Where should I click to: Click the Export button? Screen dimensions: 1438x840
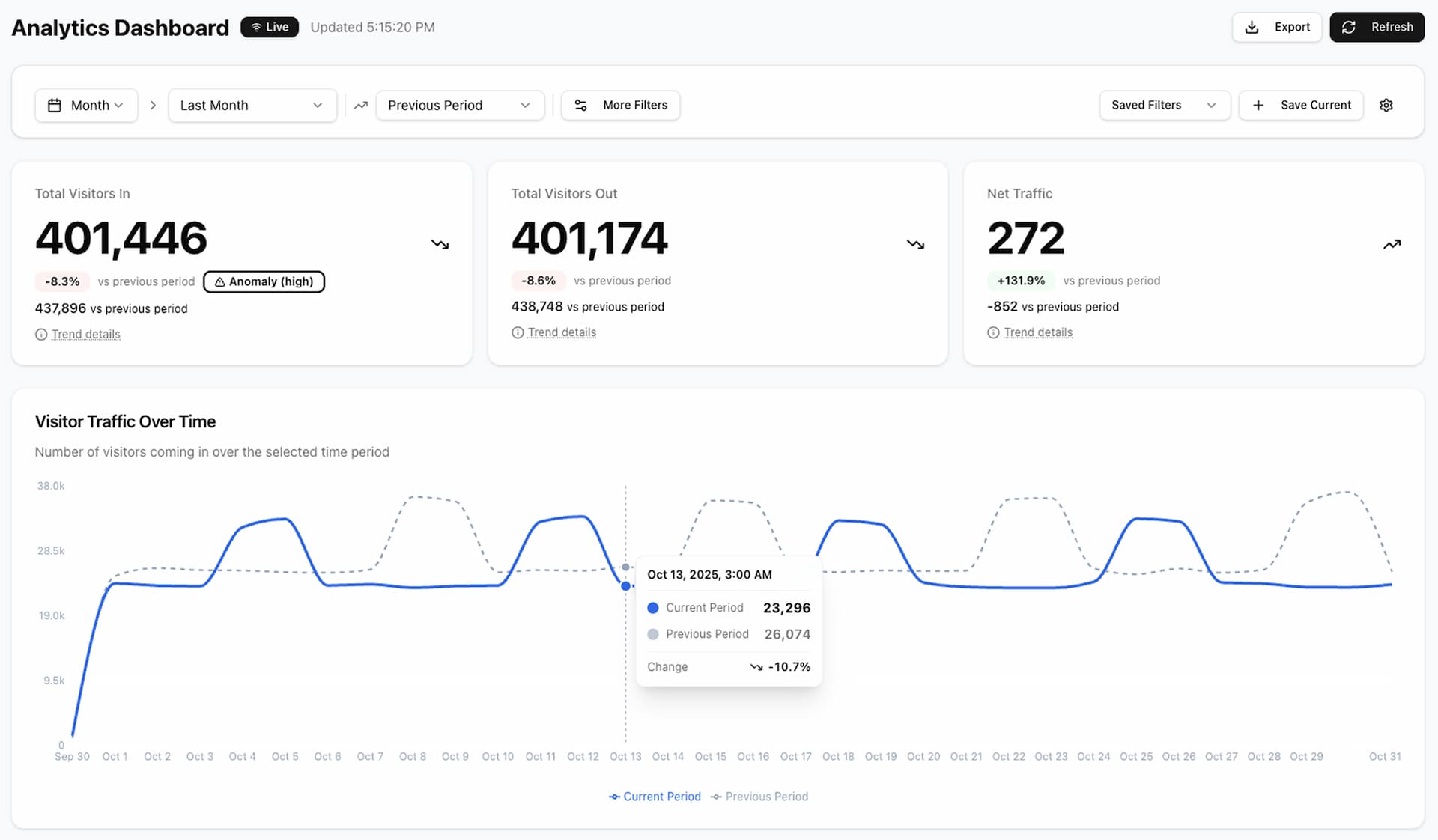1277,27
